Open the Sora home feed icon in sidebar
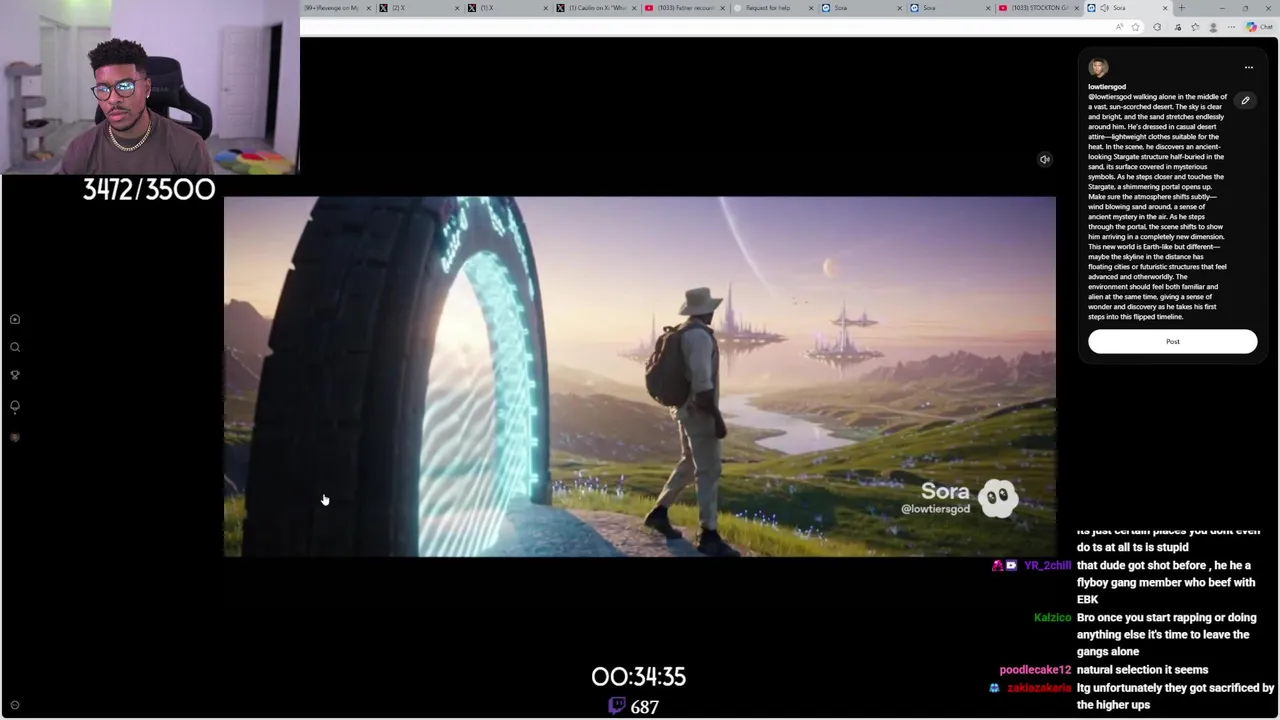1280x720 pixels. [15, 319]
